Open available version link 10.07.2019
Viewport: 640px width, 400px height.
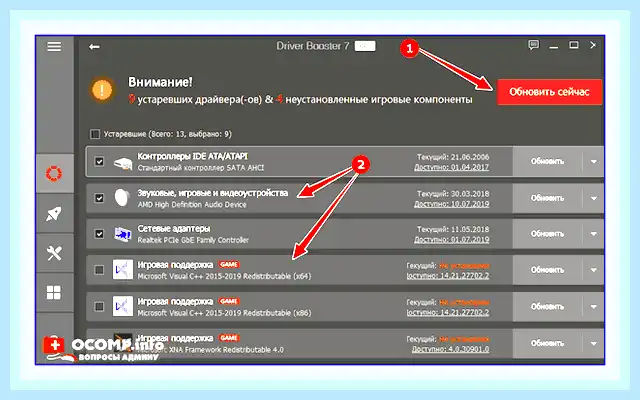click(x=451, y=204)
